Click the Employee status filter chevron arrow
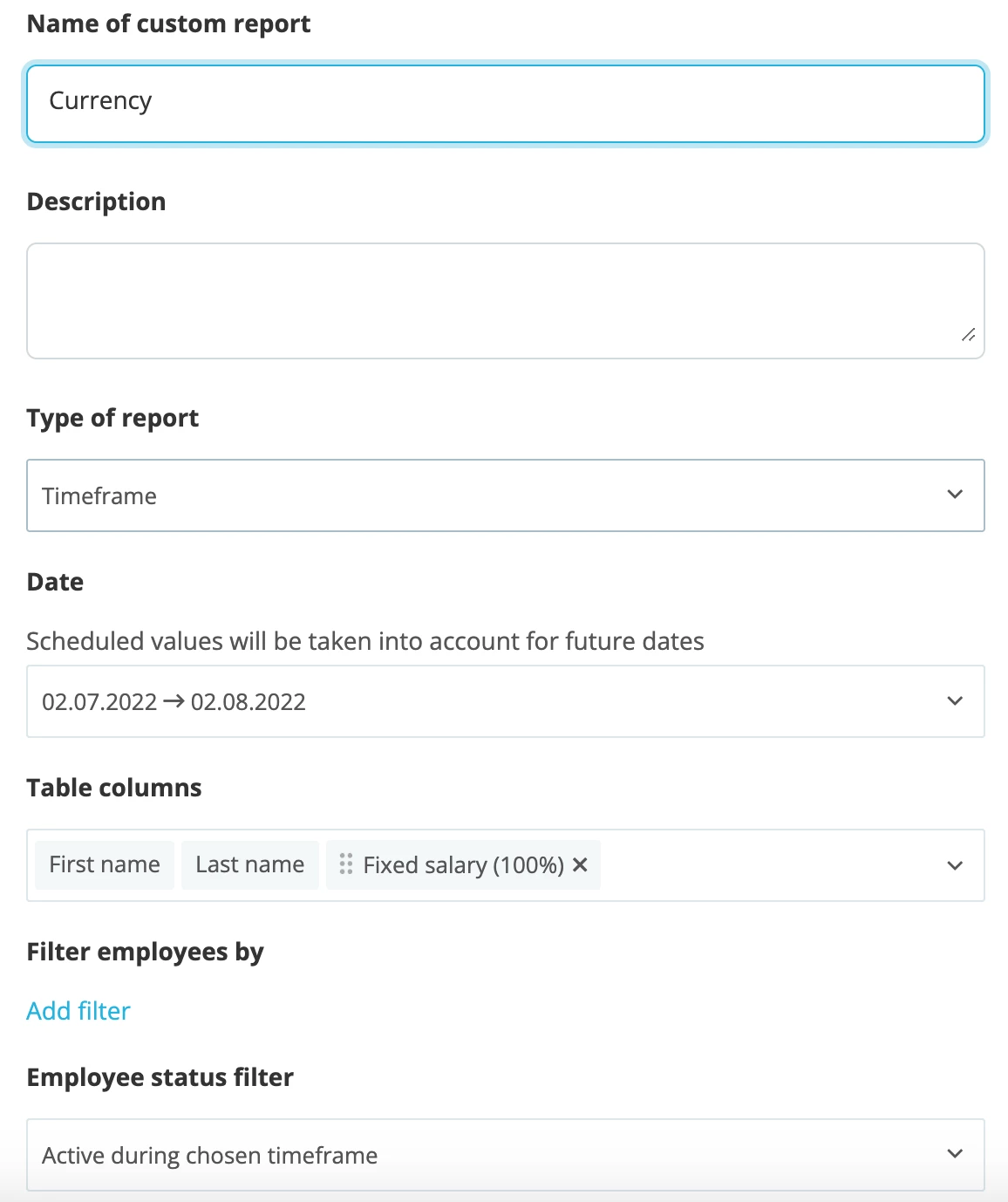 (x=955, y=1154)
